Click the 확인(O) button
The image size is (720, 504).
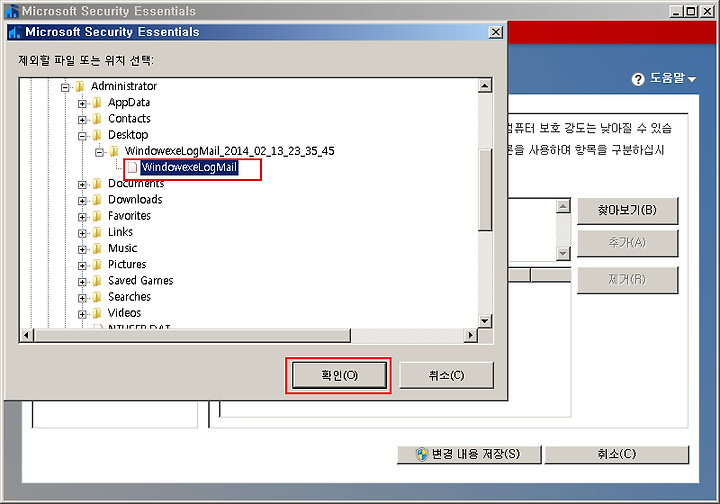click(339, 375)
